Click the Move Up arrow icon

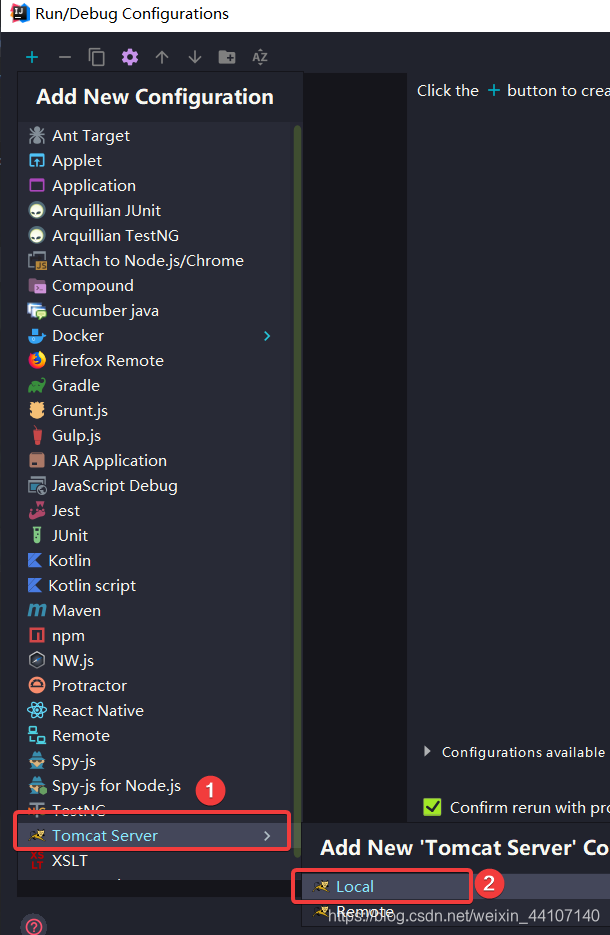coord(162,57)
